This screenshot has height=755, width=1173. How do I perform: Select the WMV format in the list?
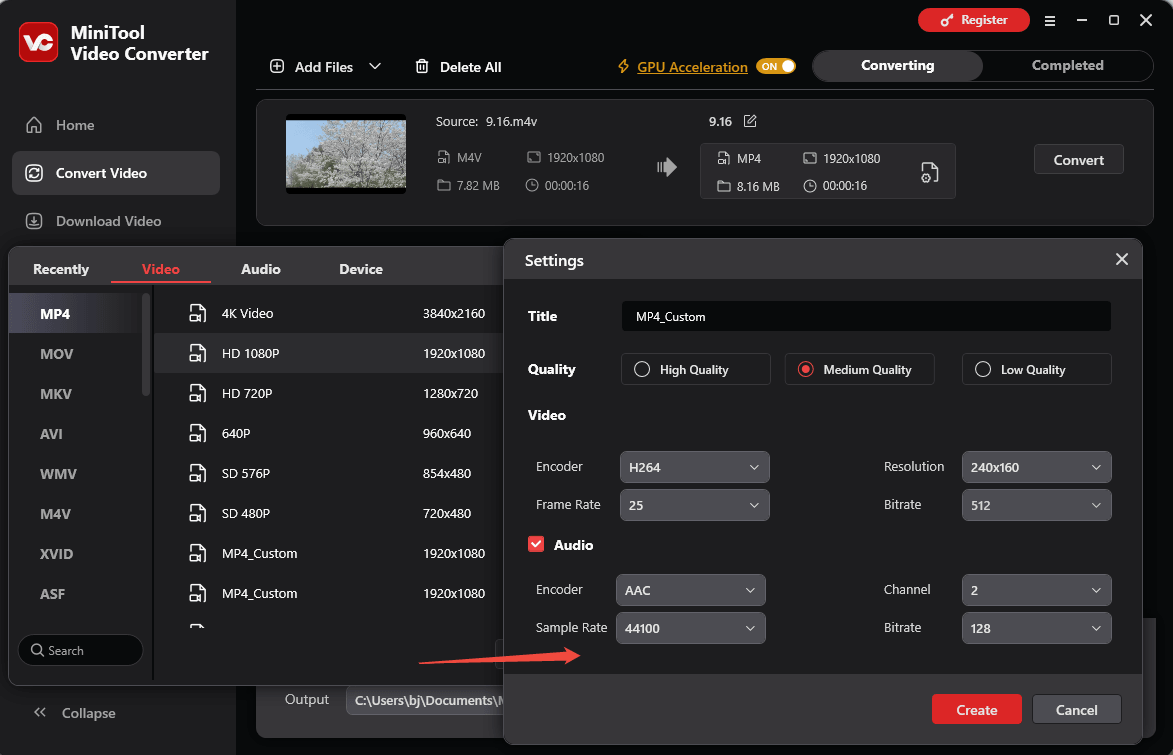(58, 474)
